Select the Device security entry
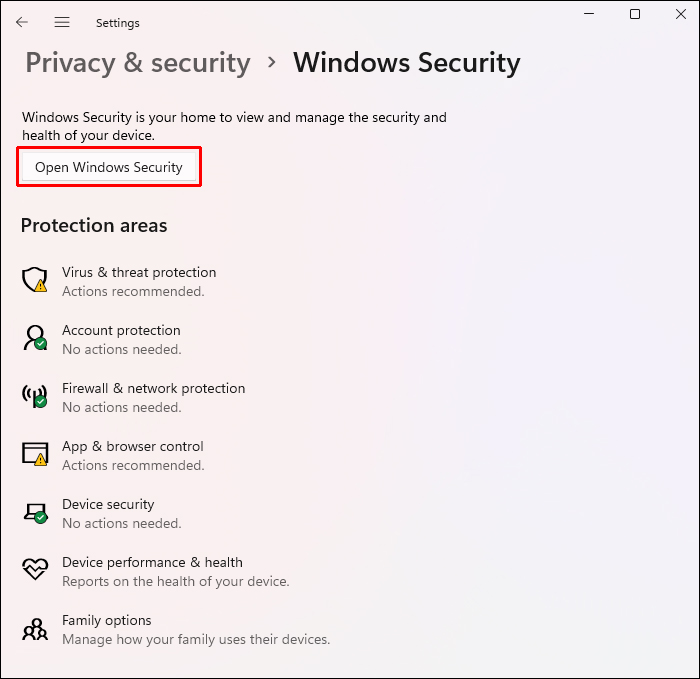This screenshot has width=700, height=679. (108, 504)
